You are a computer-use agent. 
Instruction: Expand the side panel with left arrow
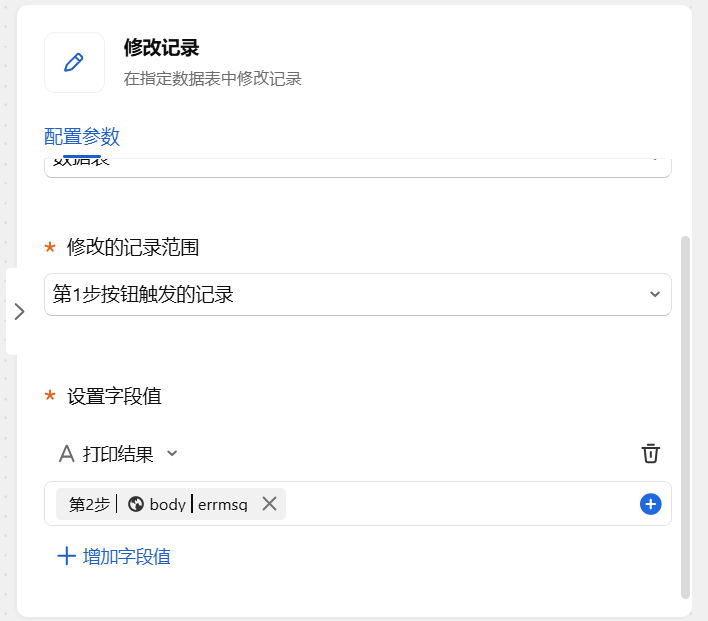pos(19,311)
